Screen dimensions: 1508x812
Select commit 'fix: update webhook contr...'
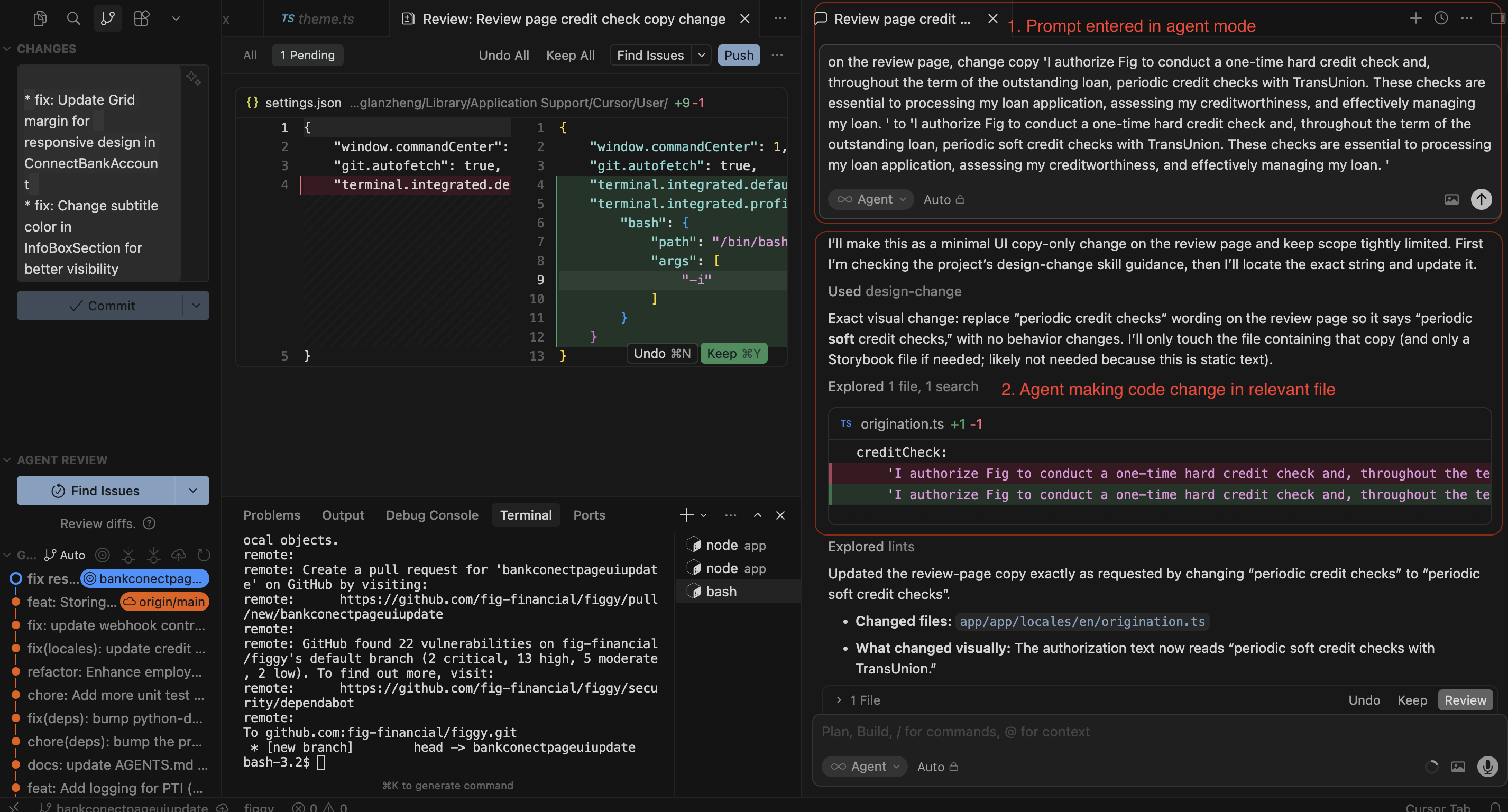point(116,625)
